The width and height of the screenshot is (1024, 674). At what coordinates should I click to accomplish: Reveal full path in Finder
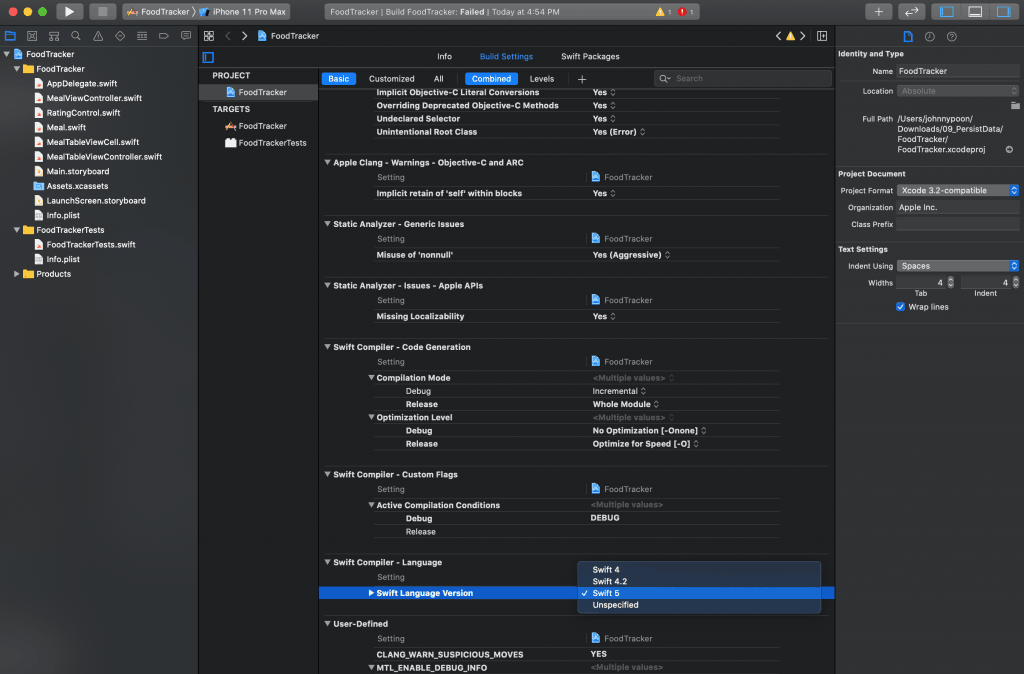(1010, 150)
